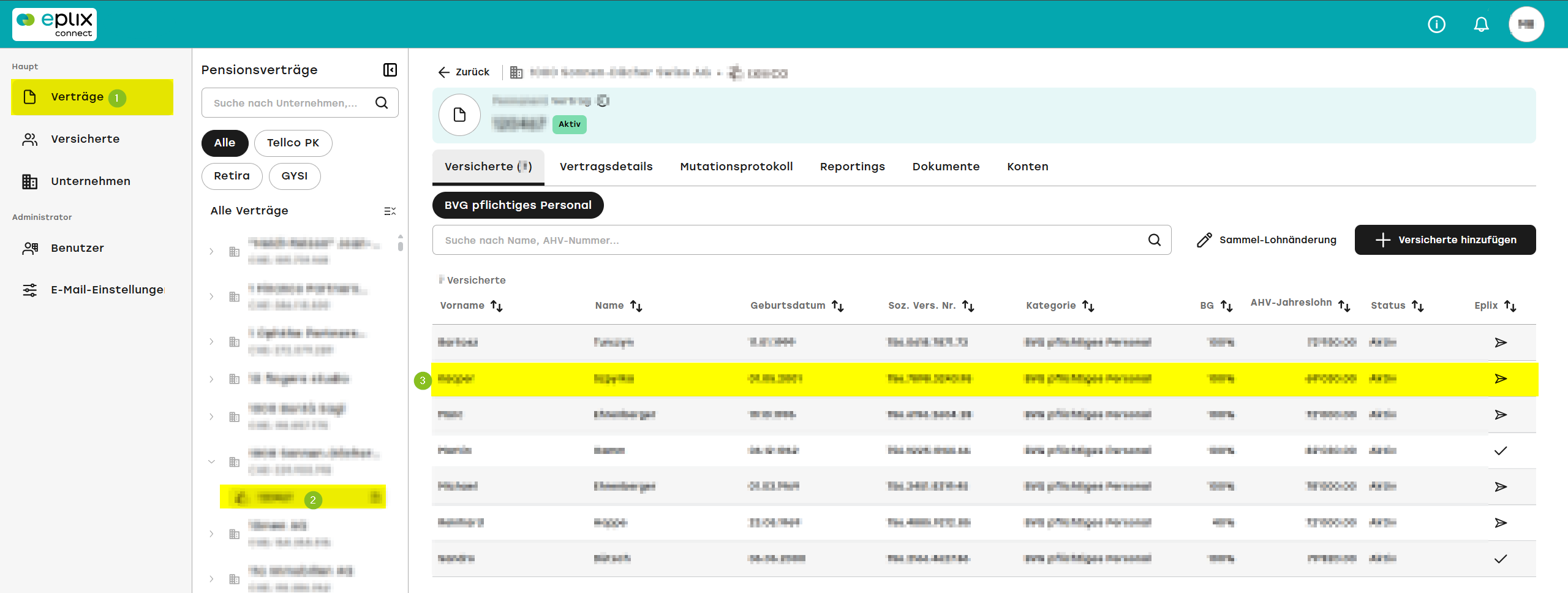The height and width of the screenshot is (593, 1568).
Task: Open the Dokumente tab
Action: coord(946,167)
